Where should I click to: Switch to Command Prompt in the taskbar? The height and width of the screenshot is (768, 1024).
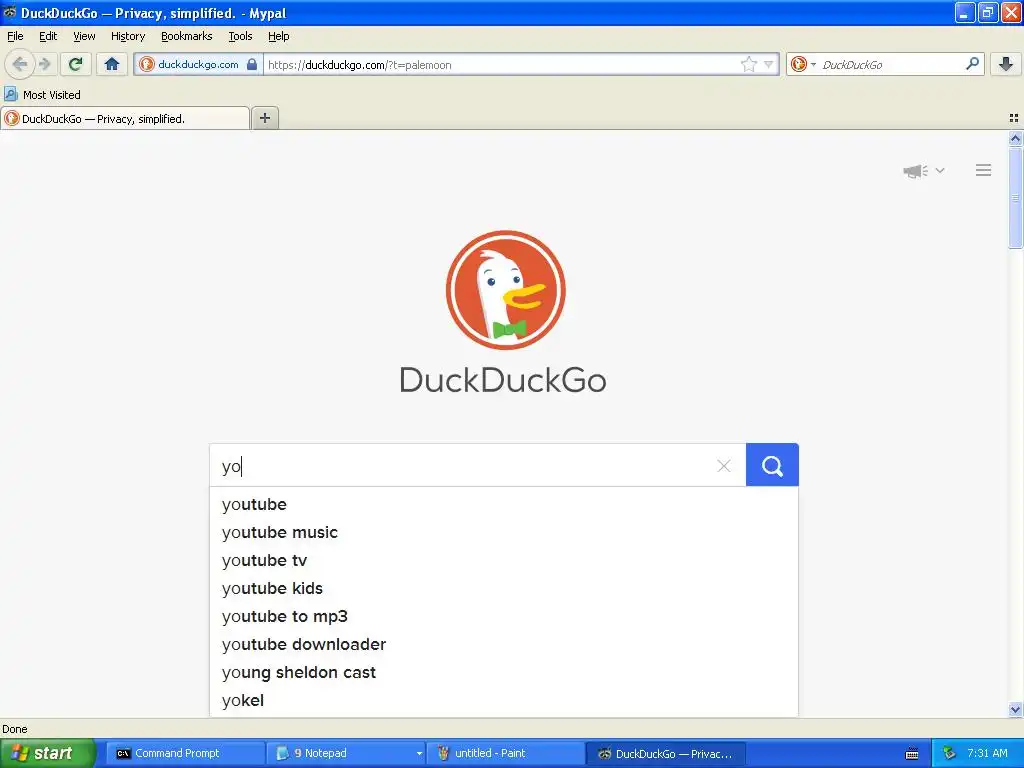pos(185,753)
